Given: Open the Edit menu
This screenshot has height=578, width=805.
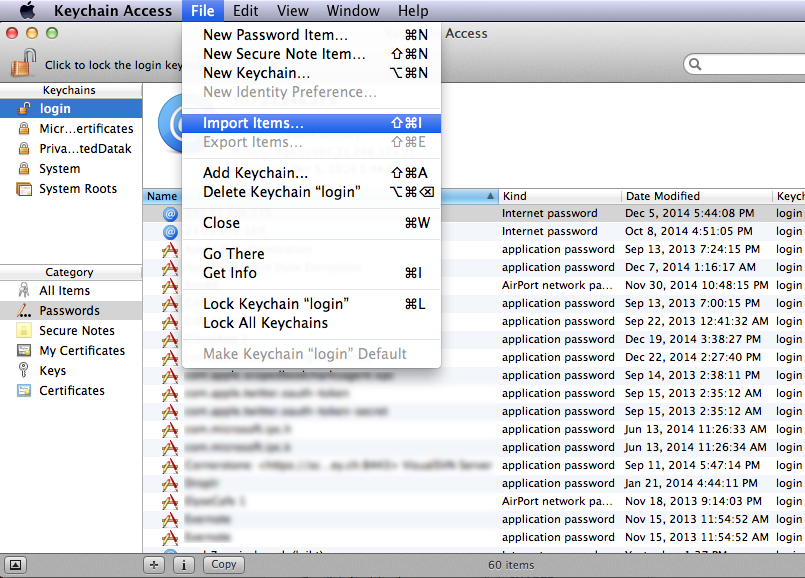Looking at the screenshot, I should click(245, 11).
